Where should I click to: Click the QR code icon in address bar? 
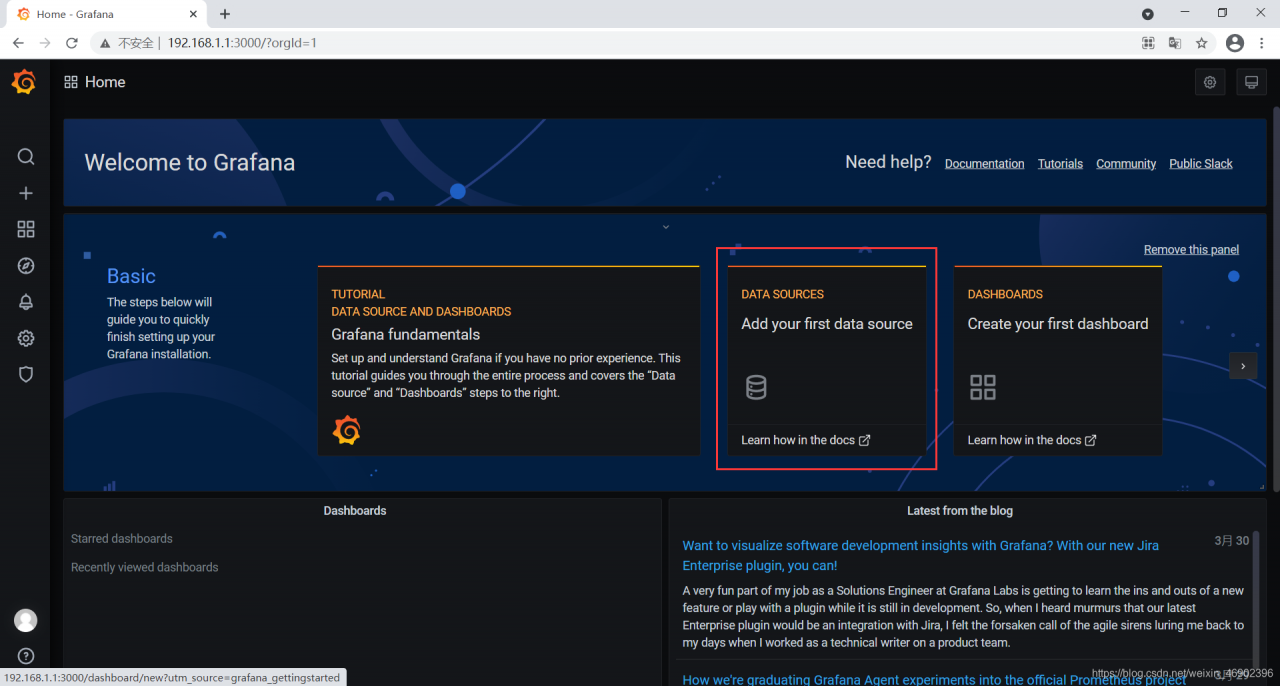[1148, 43]
